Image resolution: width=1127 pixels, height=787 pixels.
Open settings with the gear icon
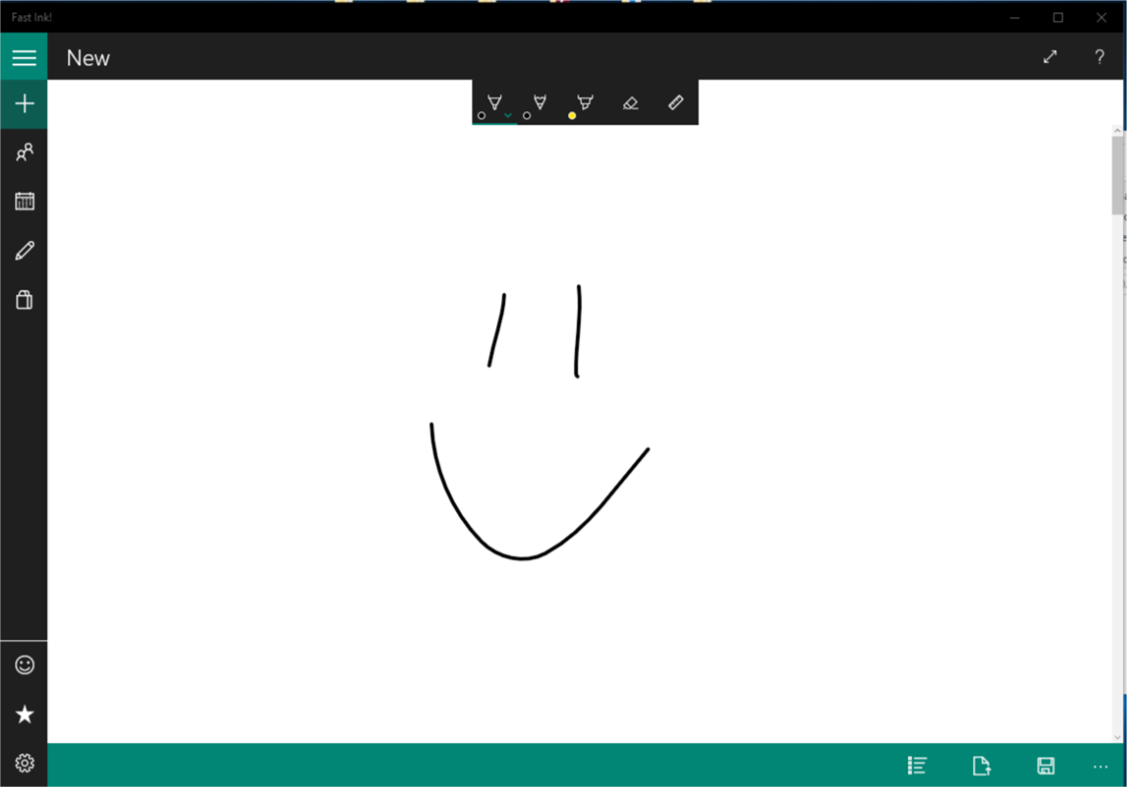point(24,763)
